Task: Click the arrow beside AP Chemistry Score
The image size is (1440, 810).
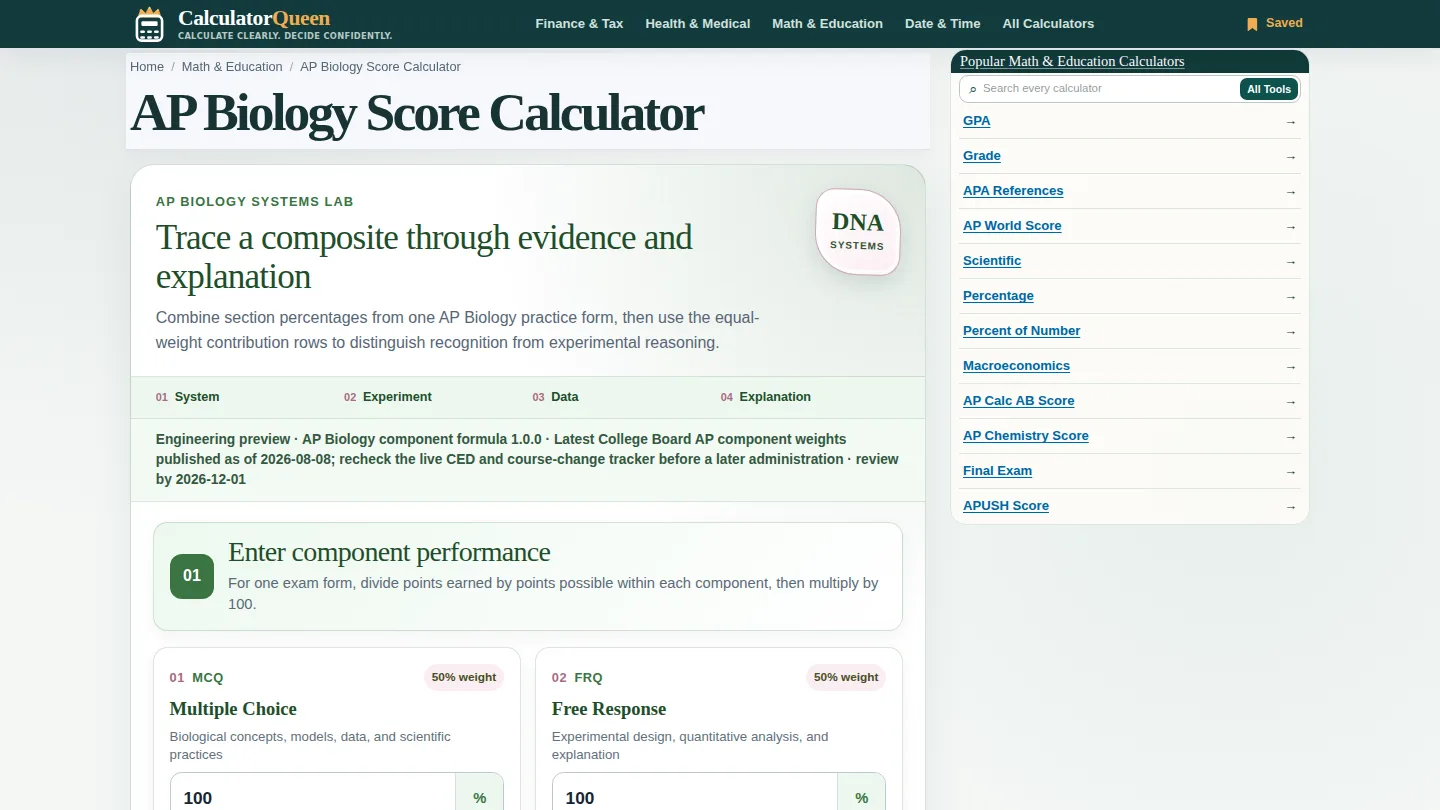Action: [1291, 437]
